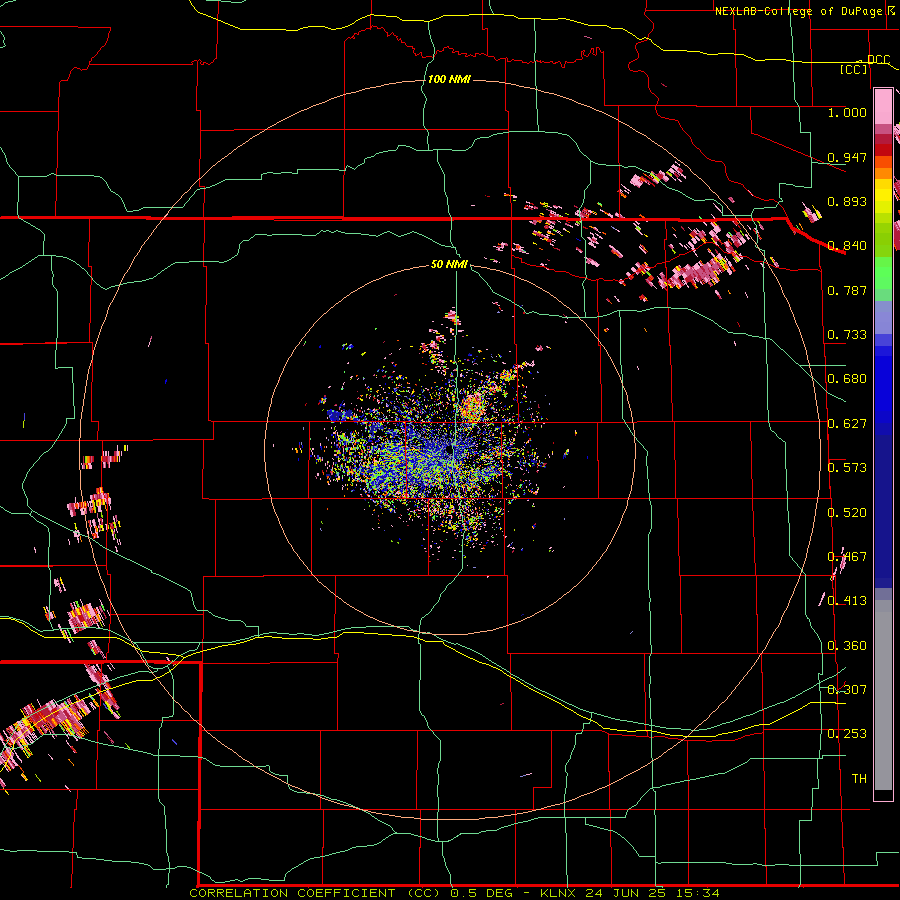Click the 0.520 value on the color scale

pyautogui.click(x=847, y=513)
